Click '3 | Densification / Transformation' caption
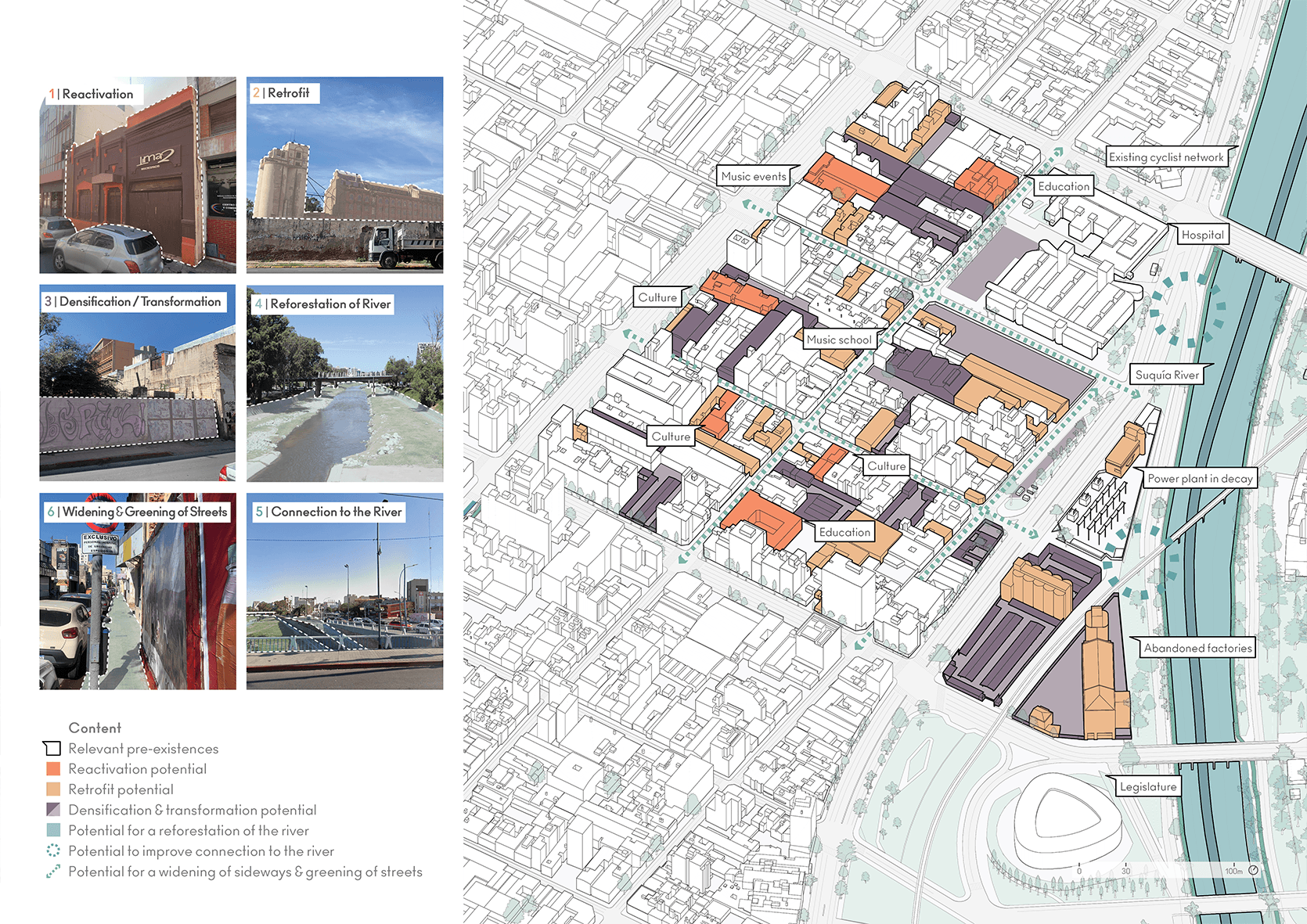Image resolution: width=1307 pixels, height=924 pixels. (x=133, y=301)
